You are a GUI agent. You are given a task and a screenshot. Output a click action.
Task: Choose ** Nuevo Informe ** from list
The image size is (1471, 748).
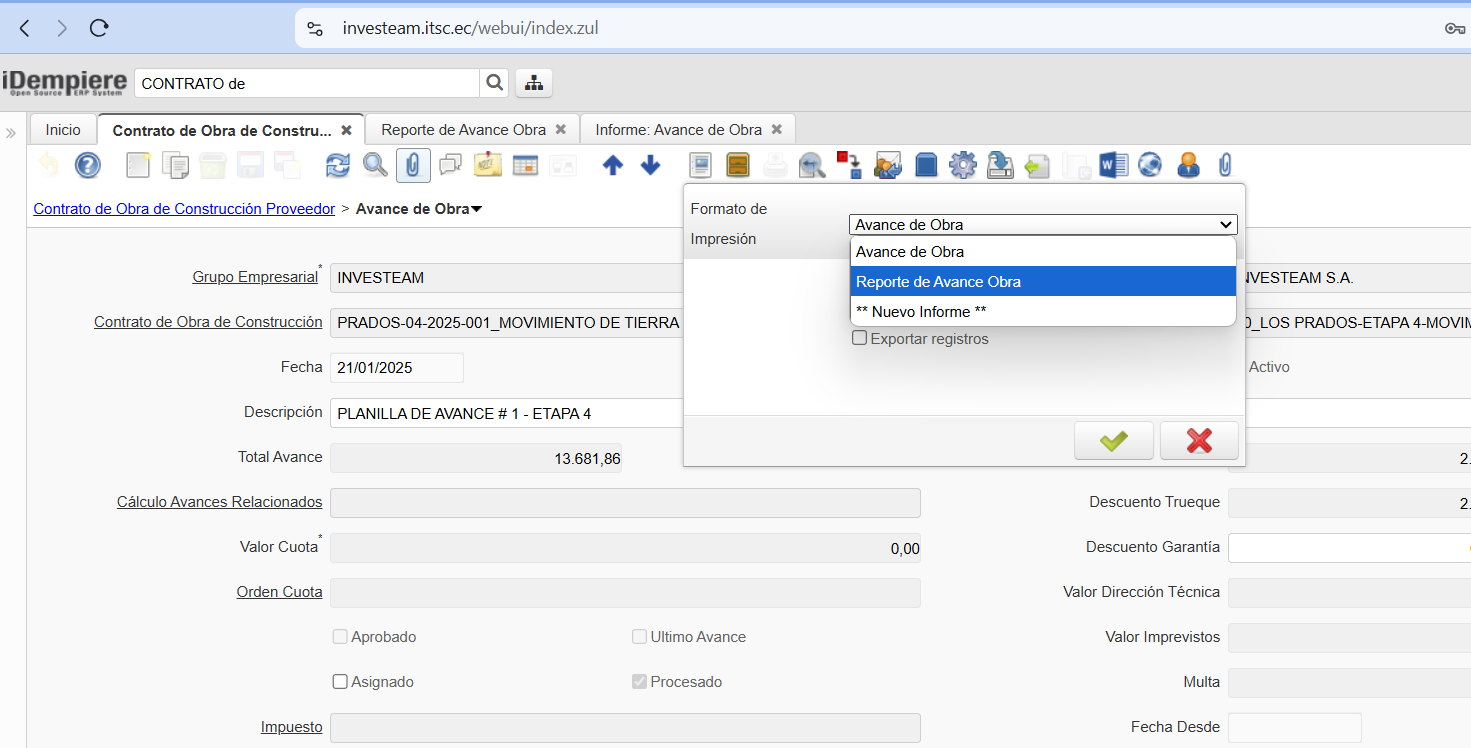click(x=1042, y=312)
